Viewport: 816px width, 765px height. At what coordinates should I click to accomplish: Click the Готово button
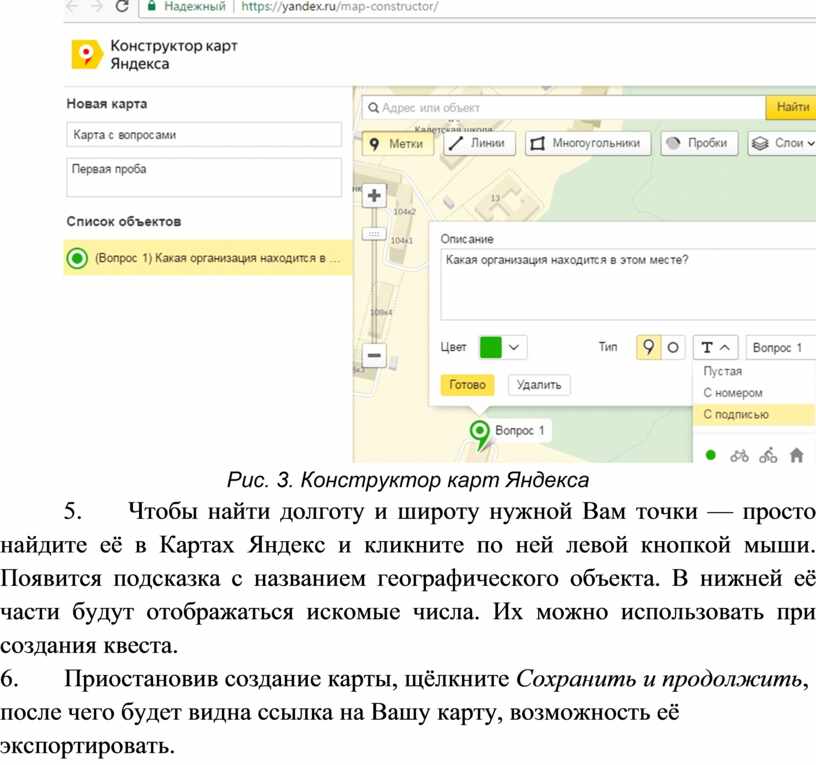pos(467,385)
